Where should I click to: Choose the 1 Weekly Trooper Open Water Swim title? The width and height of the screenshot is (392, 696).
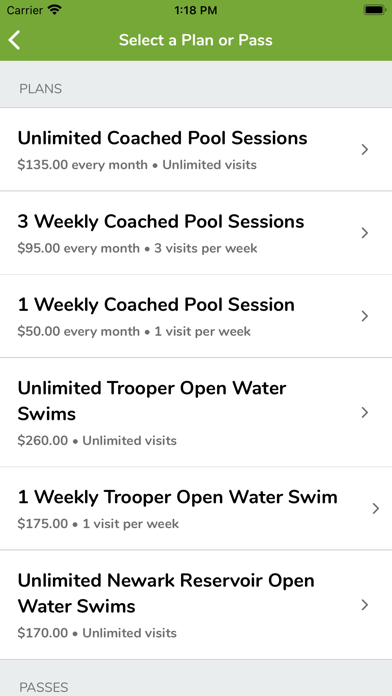pos(178,497)
